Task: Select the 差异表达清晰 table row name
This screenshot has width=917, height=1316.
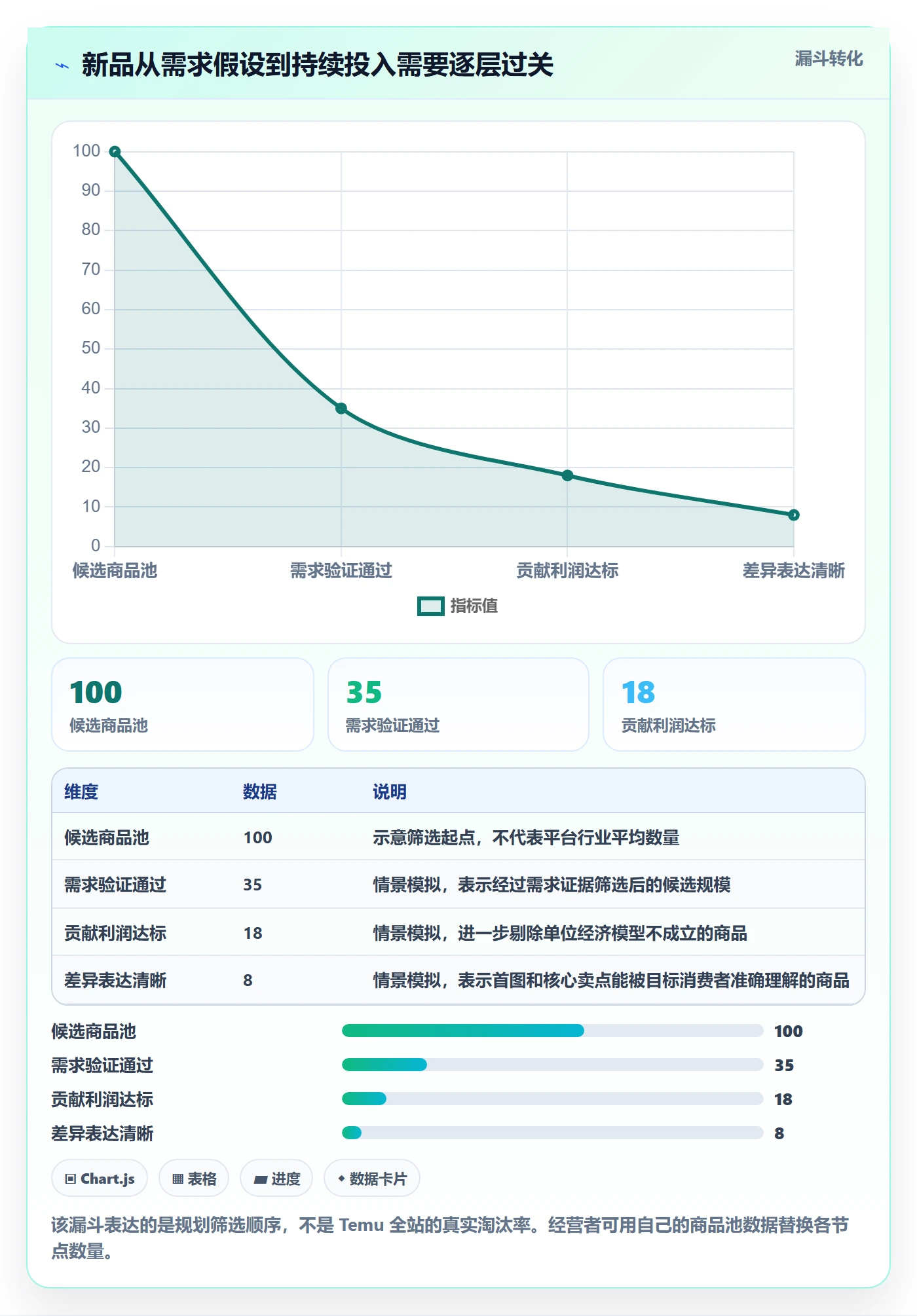Action: (115, 981)
